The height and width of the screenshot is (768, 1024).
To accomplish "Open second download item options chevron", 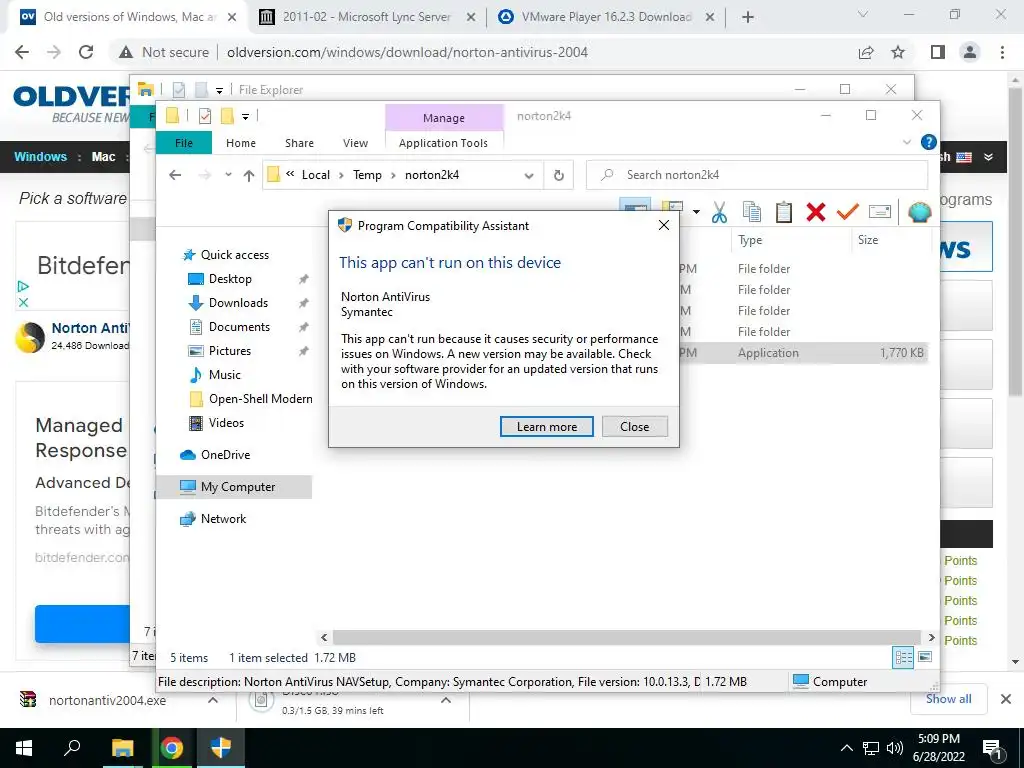I will [x=446, y=700].
